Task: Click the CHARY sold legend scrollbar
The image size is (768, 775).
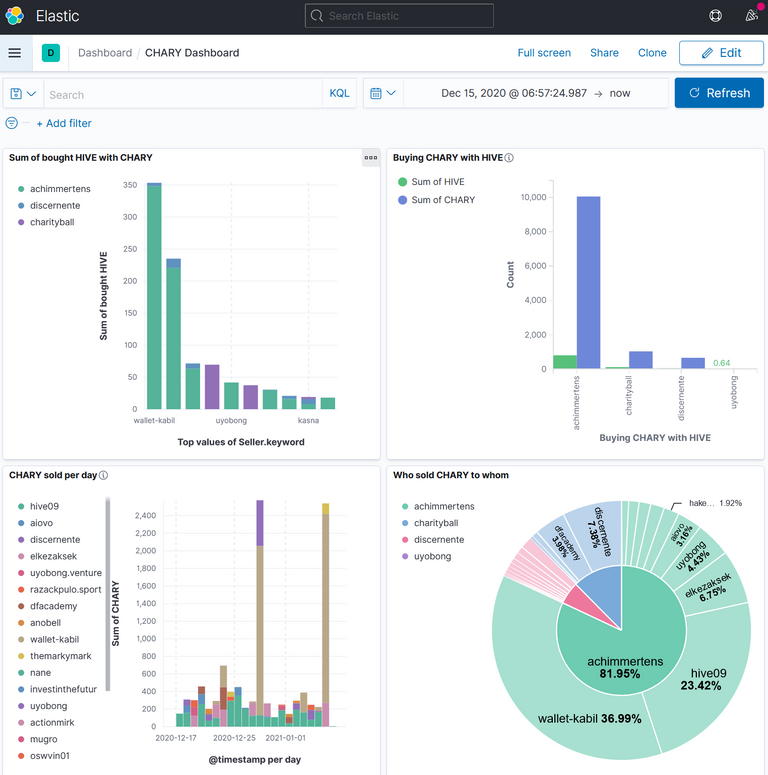Action: pyautogui.click(x=108, y=594)
